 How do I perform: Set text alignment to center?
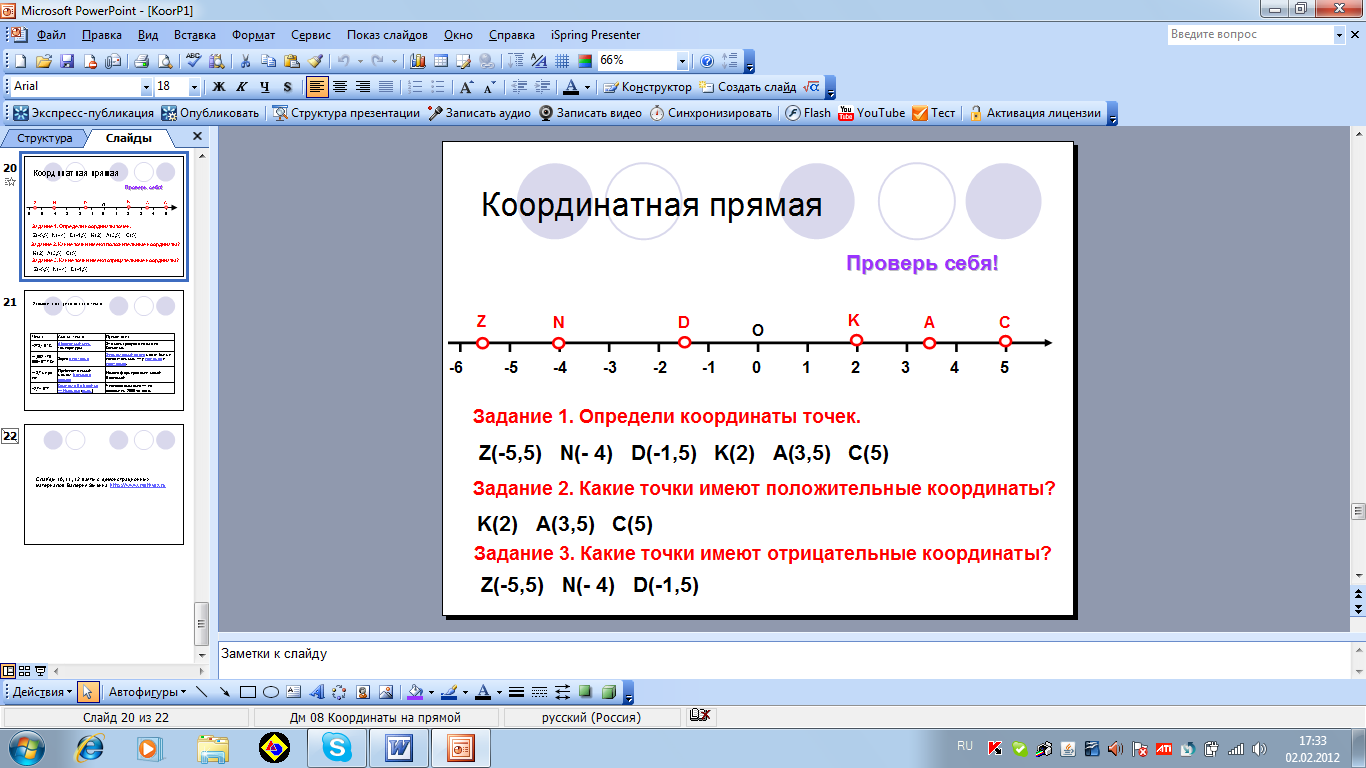tap(340, 87)
